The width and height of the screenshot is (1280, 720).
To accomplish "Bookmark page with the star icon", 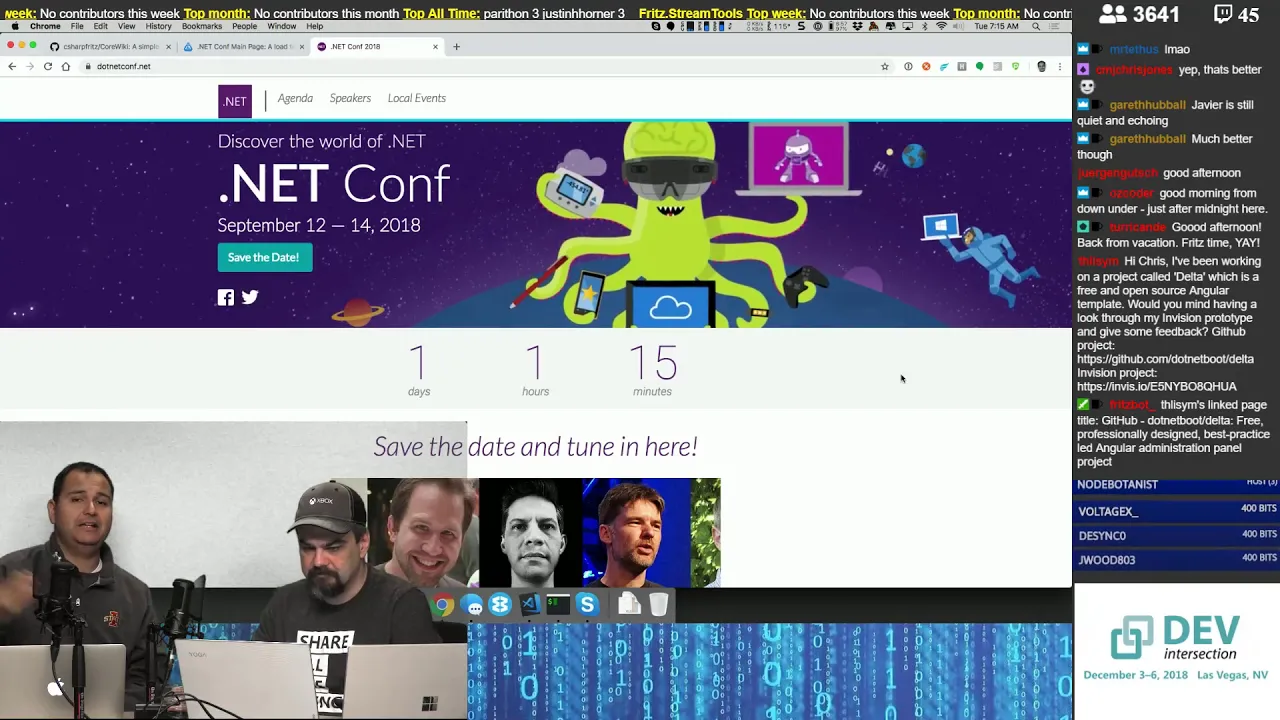I will click(x=885, y=66).
